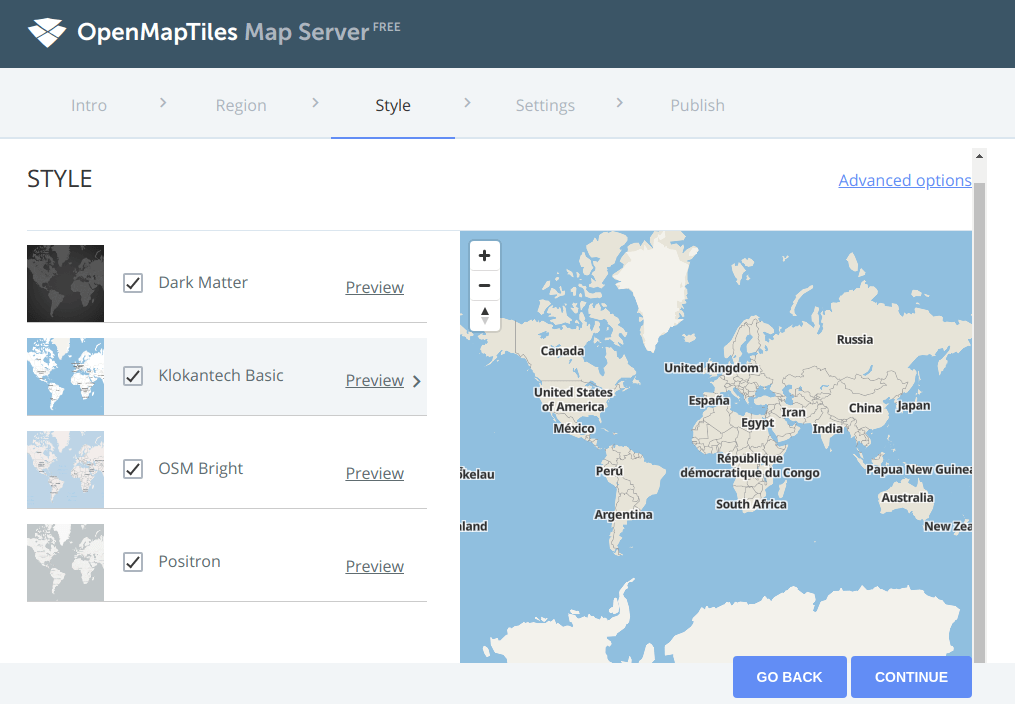Click the OSM Bright style thumbnail
This screenshot has width=1015, height=704.
[65, 469]
